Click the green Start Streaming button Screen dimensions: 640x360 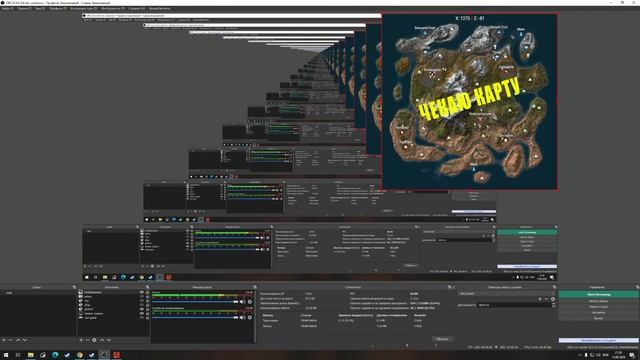click(599, 294)
